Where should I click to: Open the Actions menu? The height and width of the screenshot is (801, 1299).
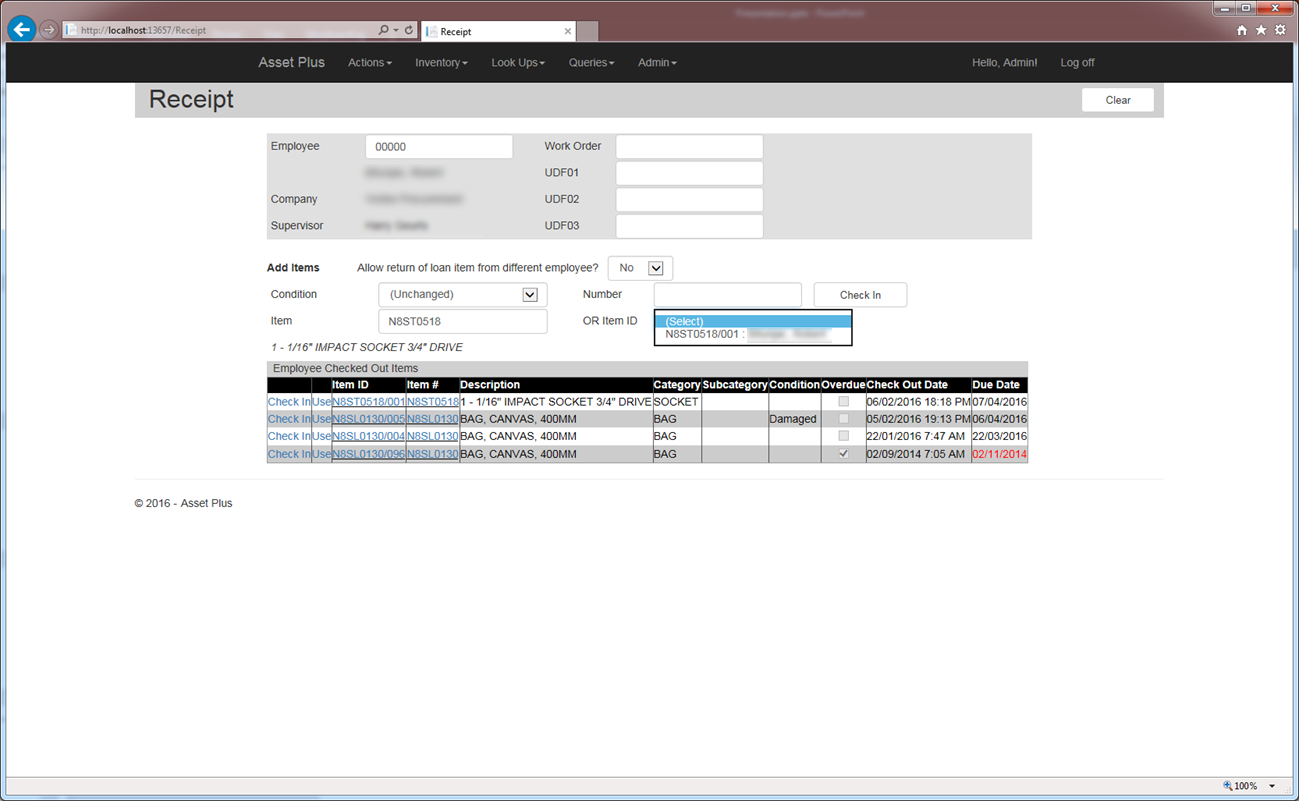[370, 63]
